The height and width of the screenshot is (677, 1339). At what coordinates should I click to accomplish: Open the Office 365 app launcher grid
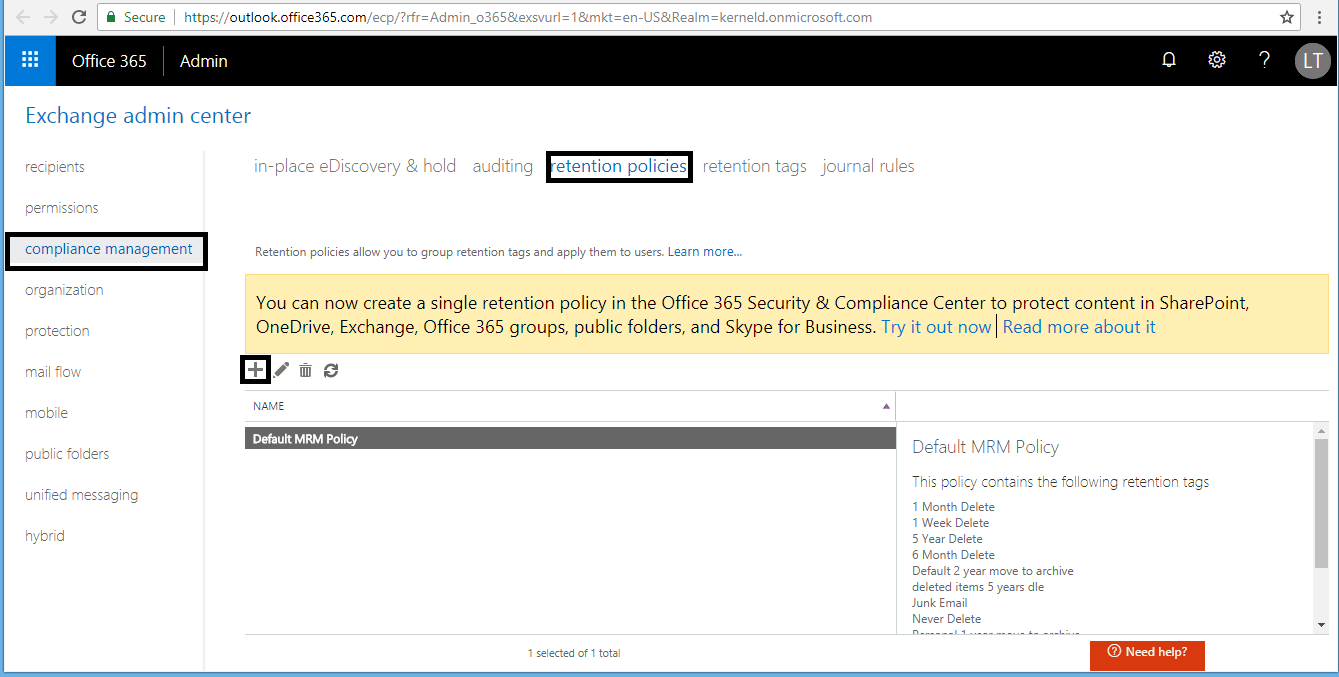point(30,60)
